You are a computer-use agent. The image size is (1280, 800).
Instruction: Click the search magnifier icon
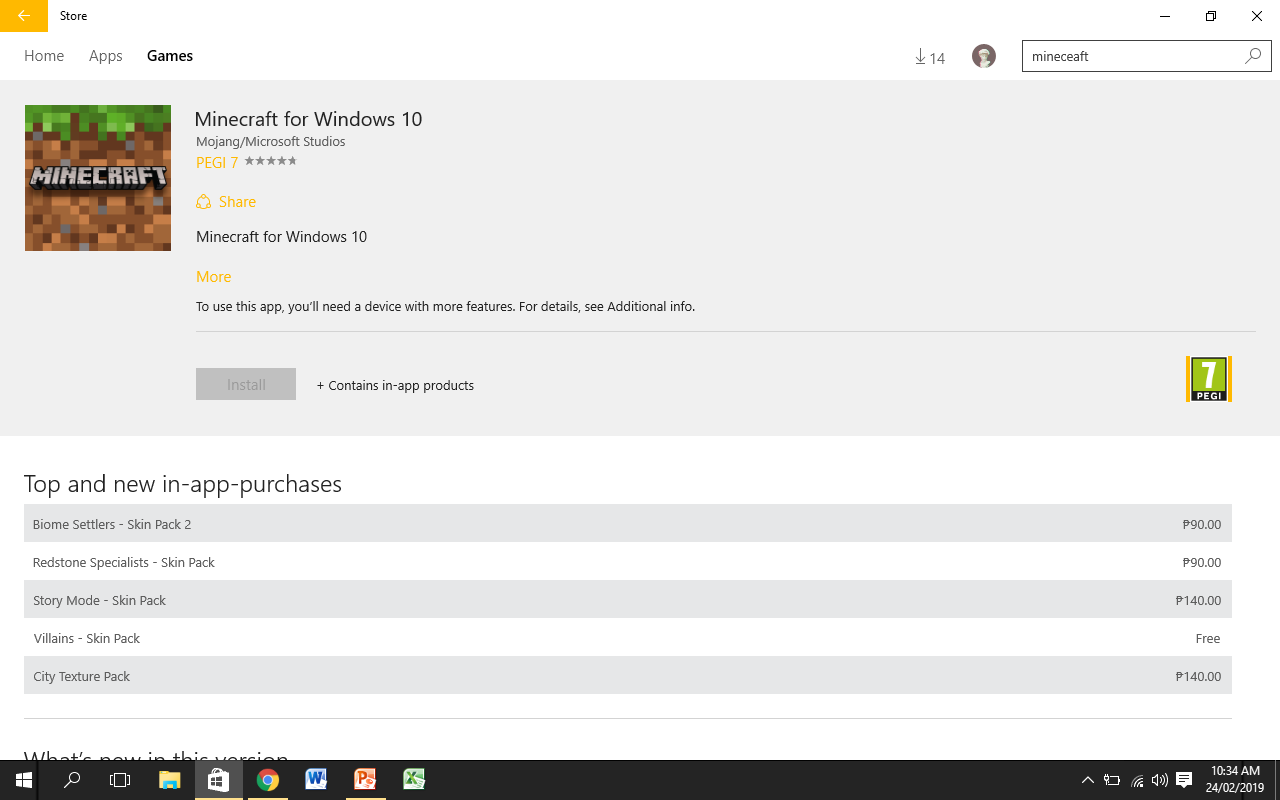point(1253,56)
